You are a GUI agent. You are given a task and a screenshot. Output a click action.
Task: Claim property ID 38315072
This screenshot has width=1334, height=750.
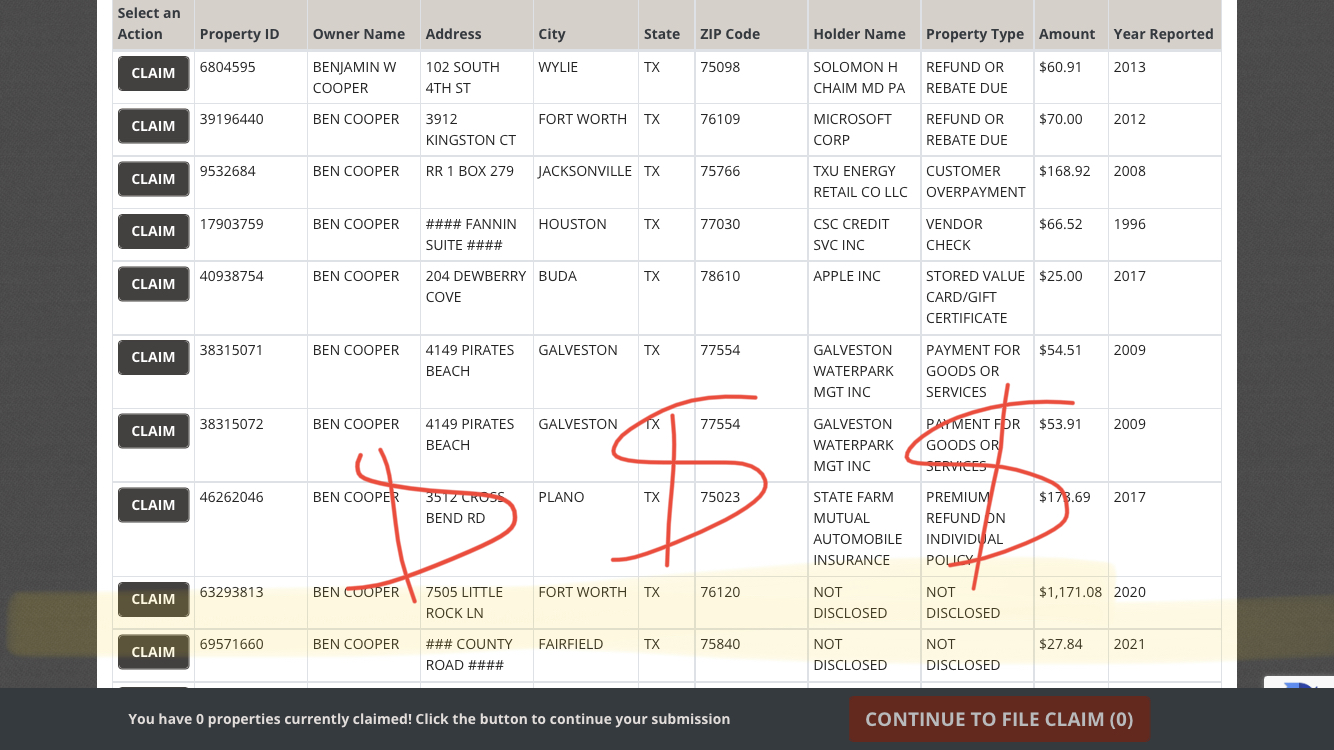pos(153,431)
